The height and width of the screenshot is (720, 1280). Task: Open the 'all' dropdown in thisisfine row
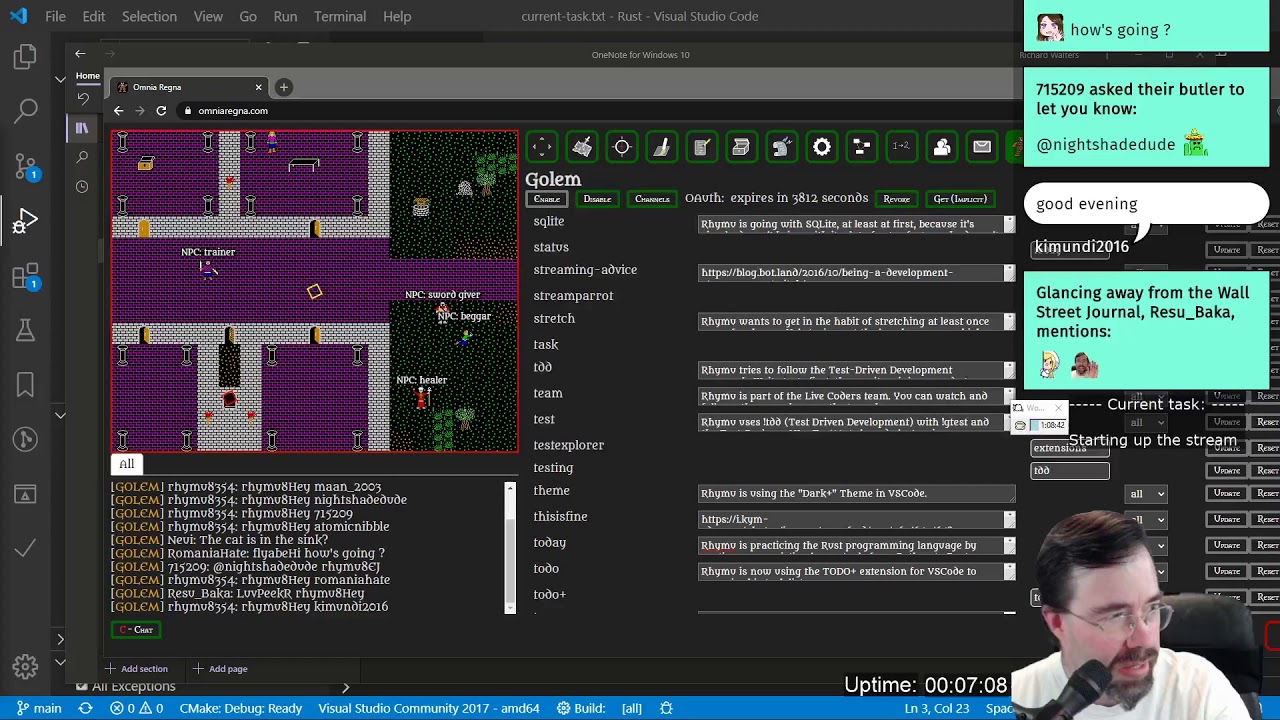(x=1146, y=520)
